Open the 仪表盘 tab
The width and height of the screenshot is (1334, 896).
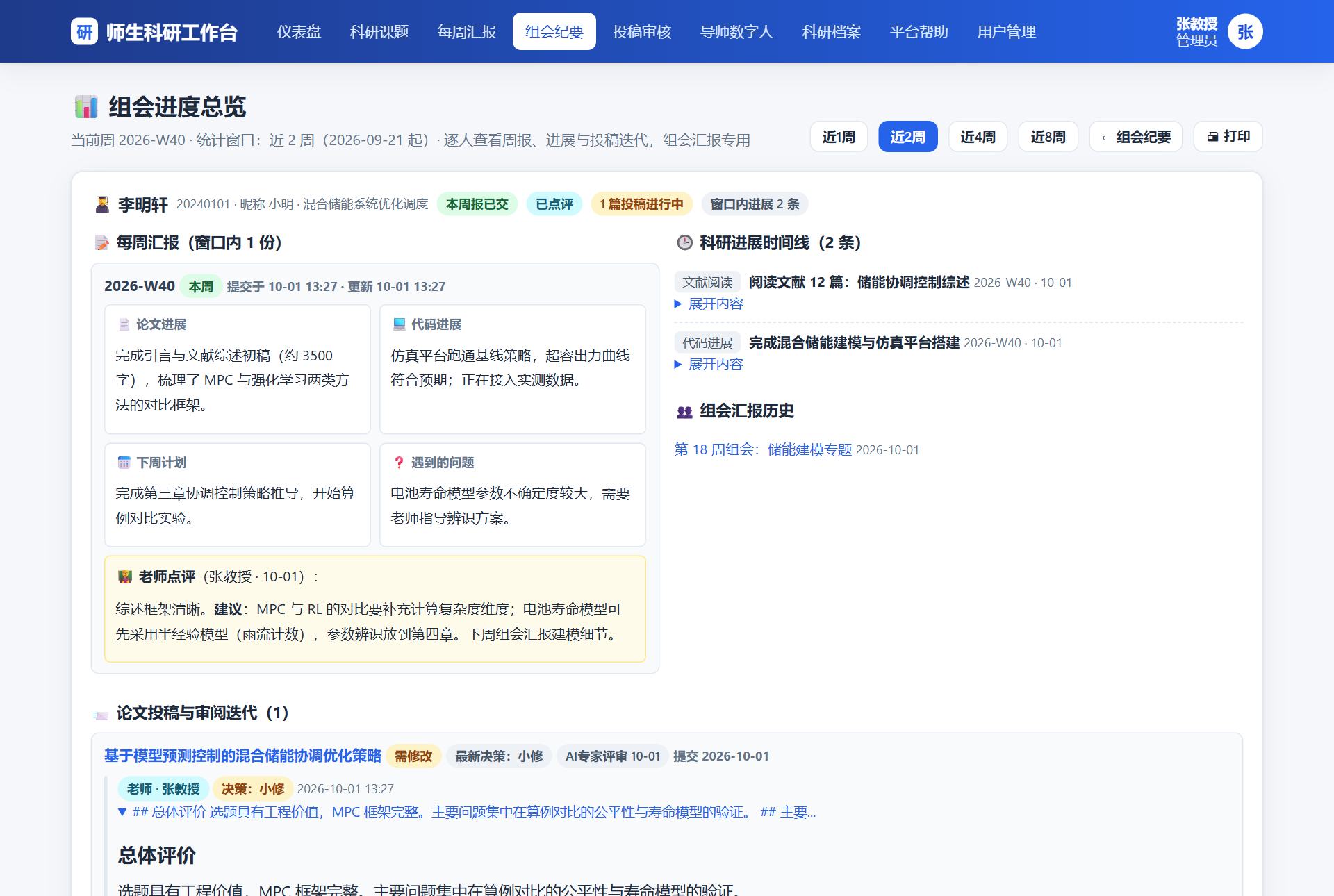click(x=299, y=31)
